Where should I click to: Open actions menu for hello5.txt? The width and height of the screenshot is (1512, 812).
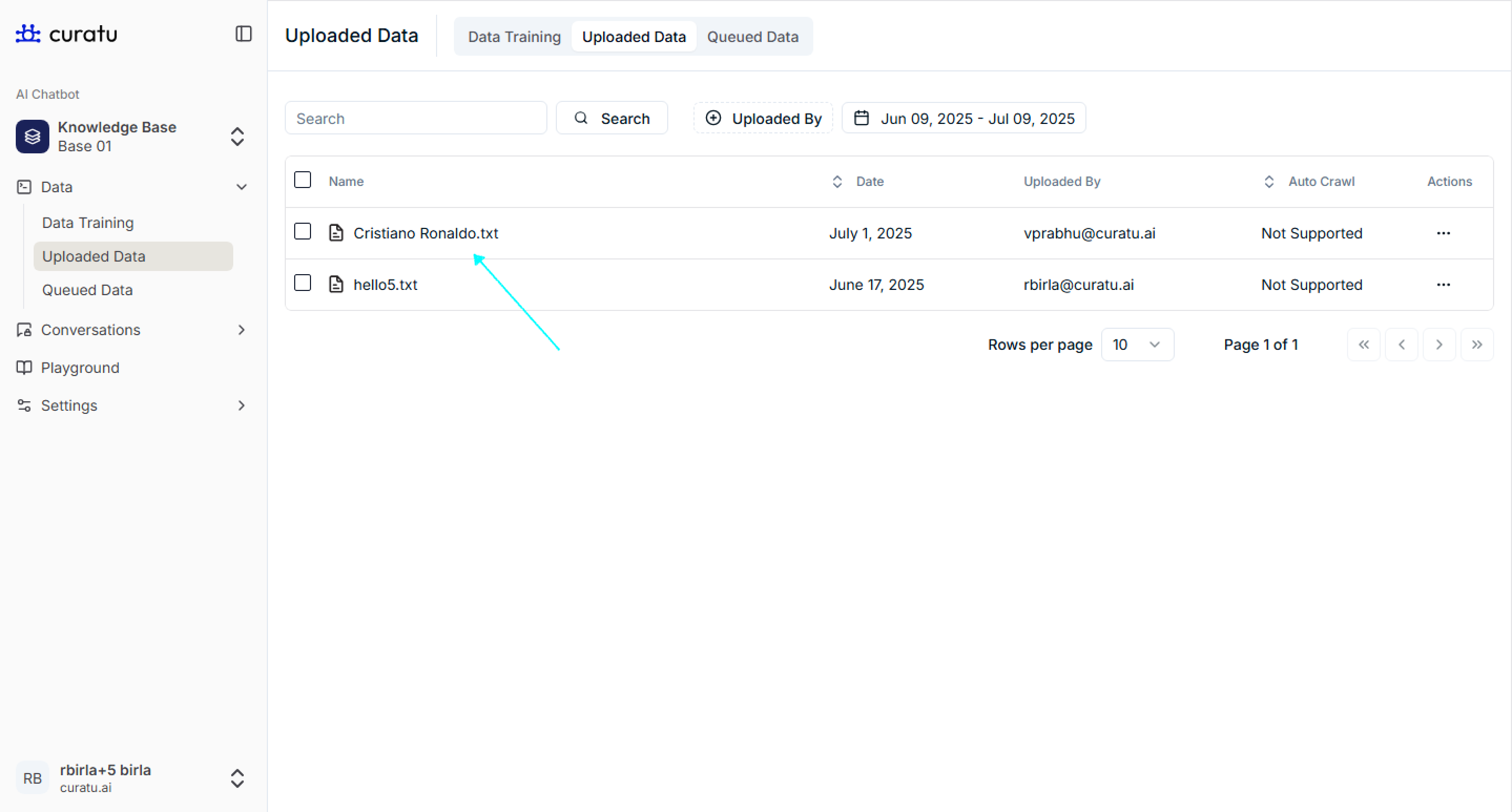click(1443, 285)
